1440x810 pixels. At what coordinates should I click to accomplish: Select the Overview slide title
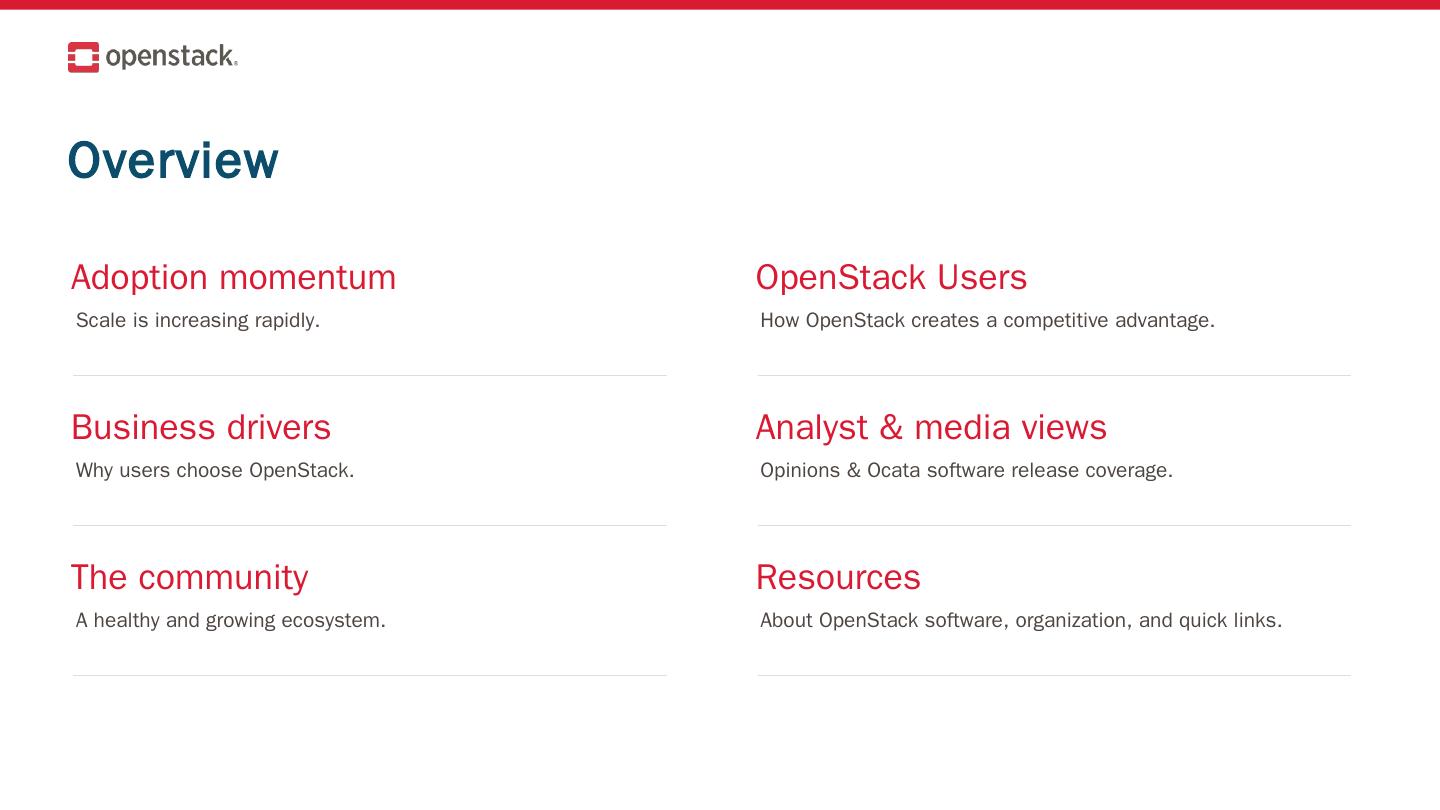(x=173, y=160)
